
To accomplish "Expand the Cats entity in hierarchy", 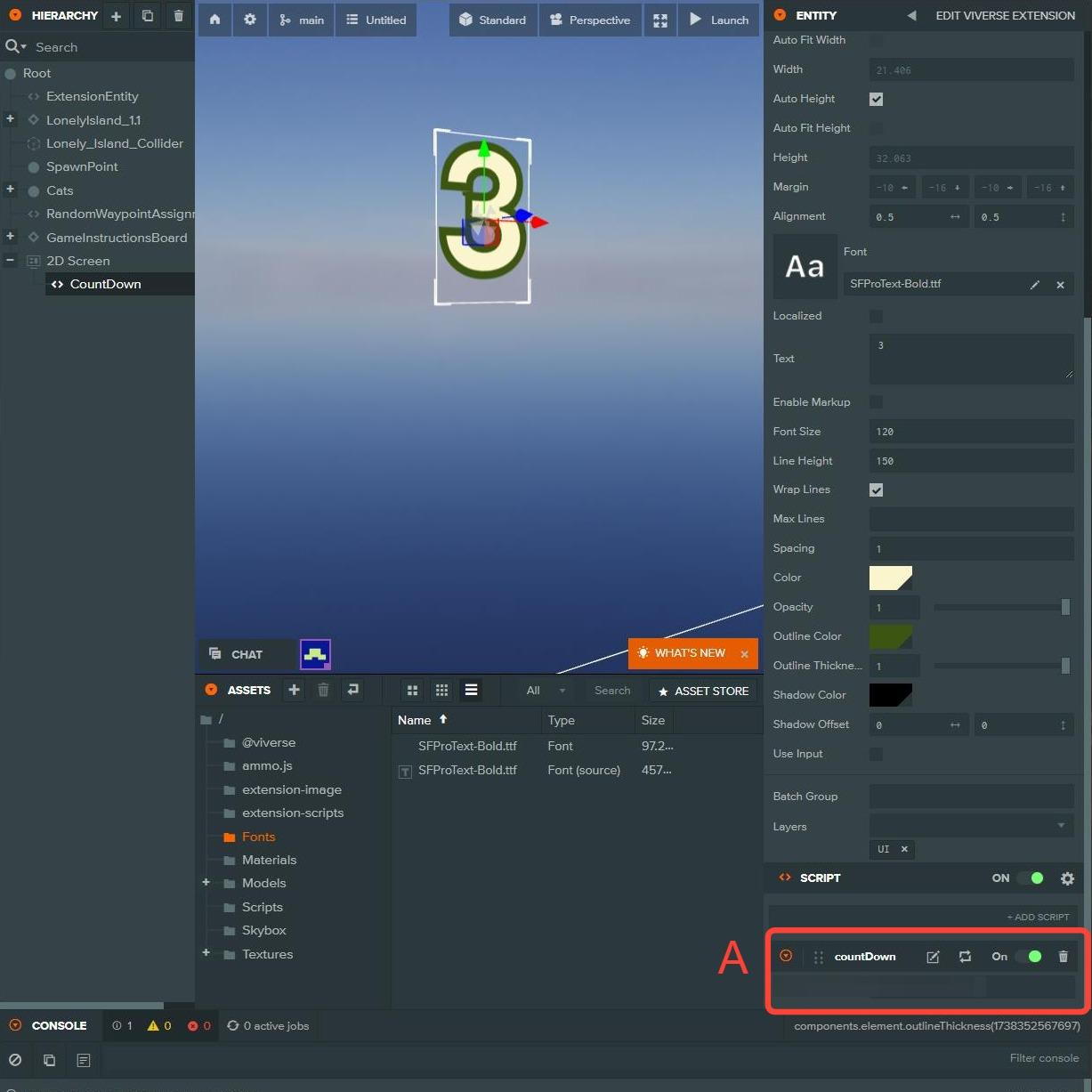I will pyautogui.click(x=11, y=190).
